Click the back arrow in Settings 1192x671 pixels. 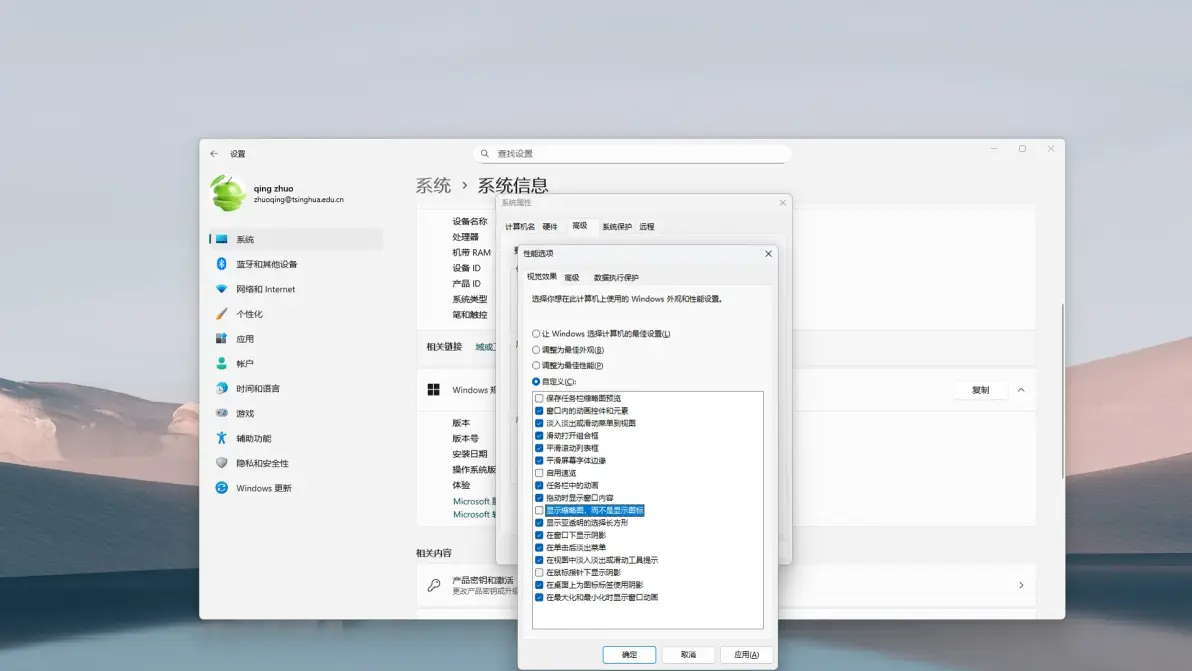tap(214, 154)
